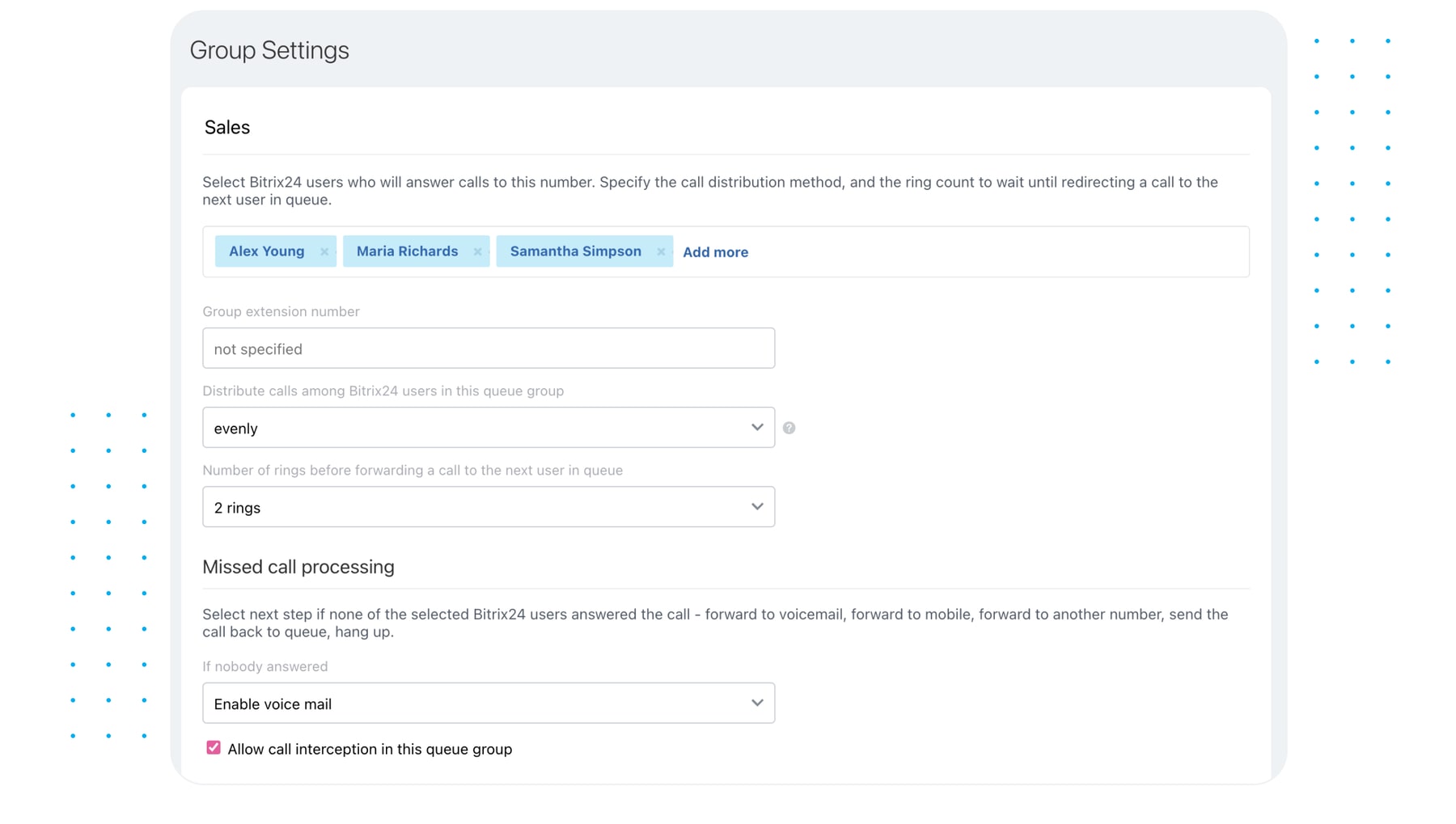Click the chevron arrow on evenly dropdown

click(756, 427)
